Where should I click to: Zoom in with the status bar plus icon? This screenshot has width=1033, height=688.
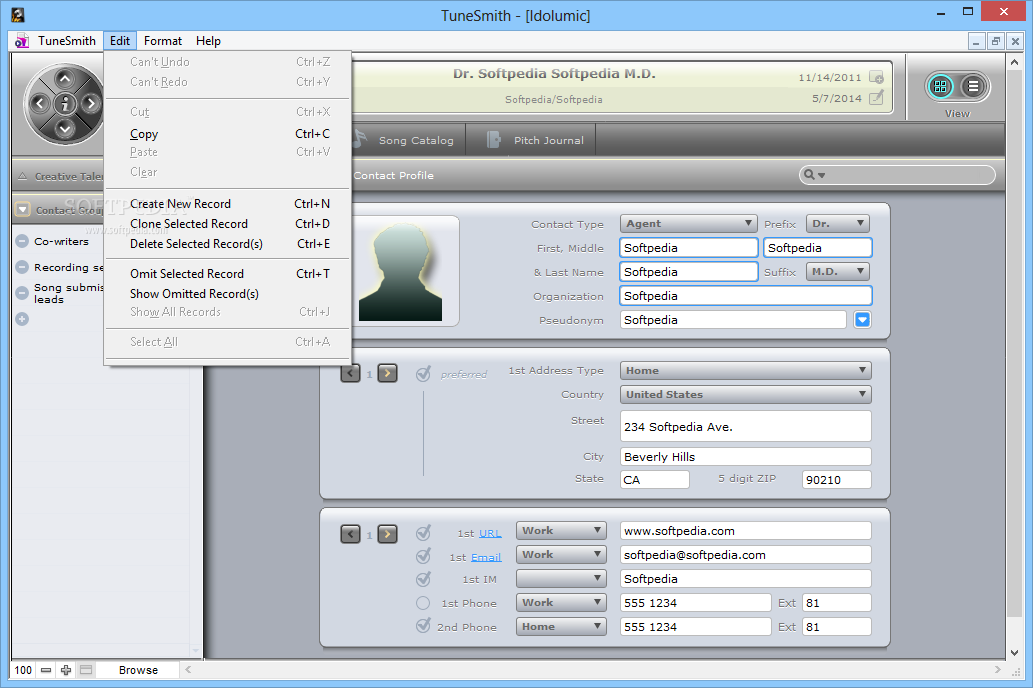click(66, 670)
